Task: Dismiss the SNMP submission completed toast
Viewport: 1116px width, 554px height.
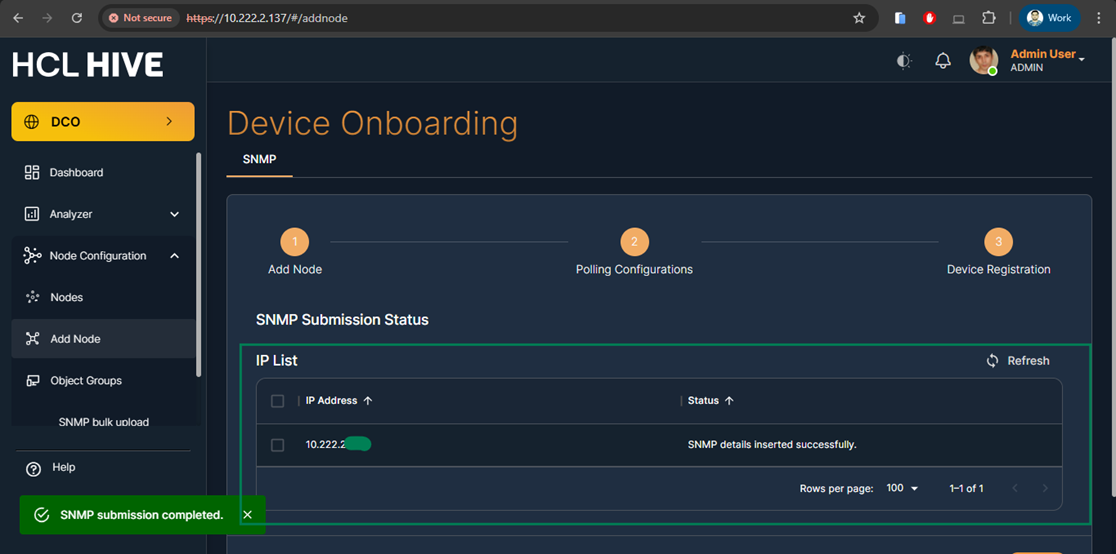Action: [247, 515]
